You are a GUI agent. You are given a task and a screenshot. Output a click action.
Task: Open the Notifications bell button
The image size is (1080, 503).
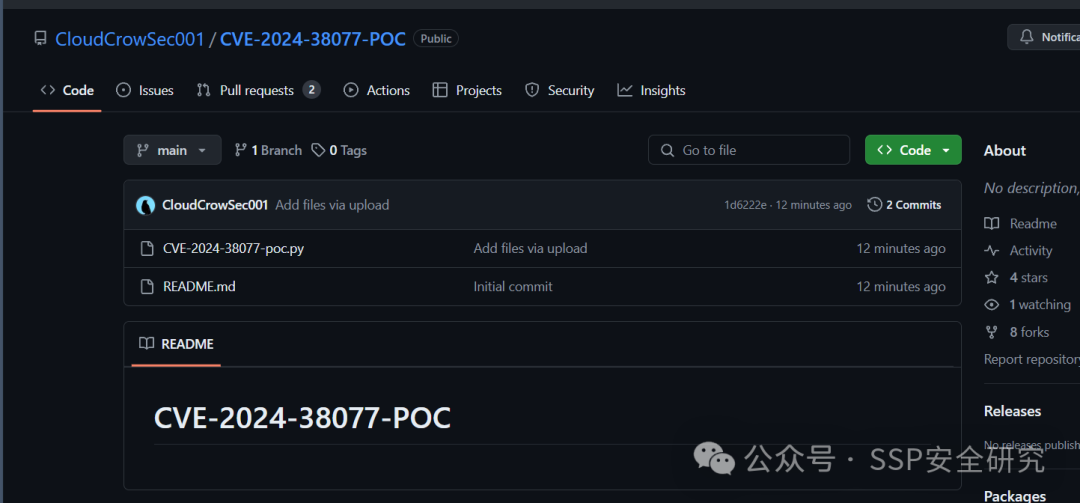click(1044, 37)
